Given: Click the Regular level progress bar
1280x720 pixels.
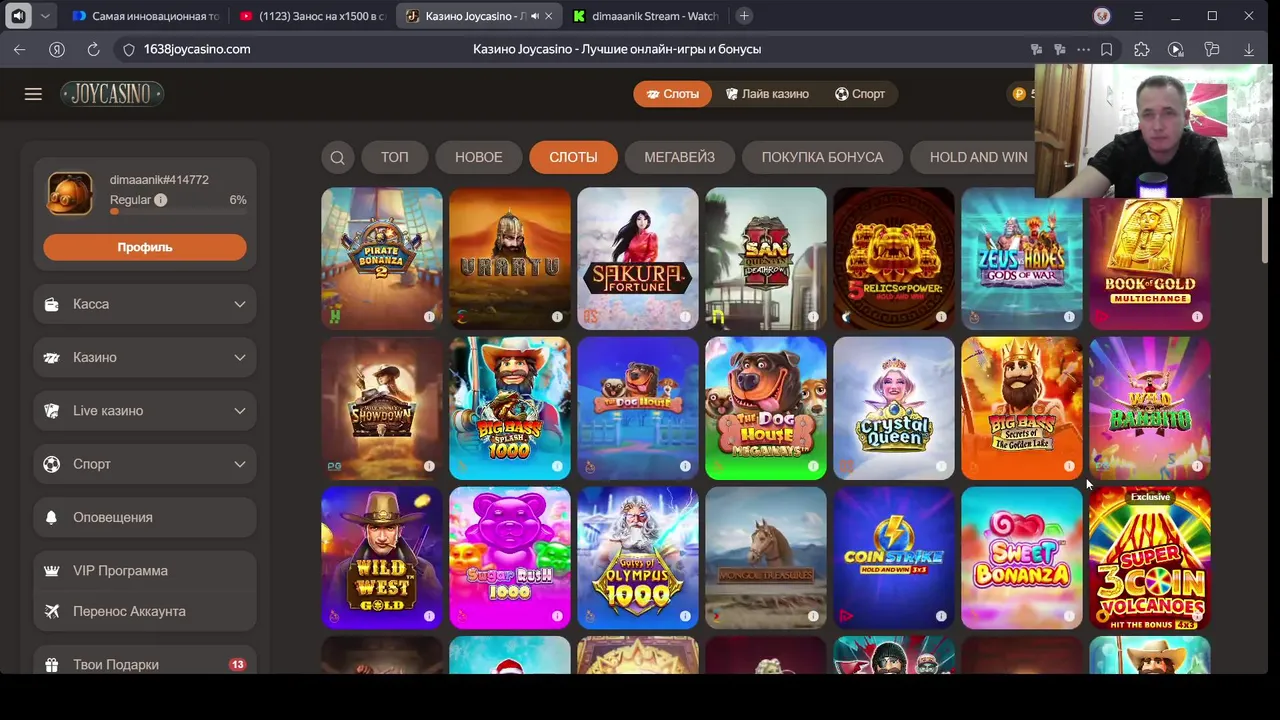Looking at the screenshot, I should (x=178, y=212).
